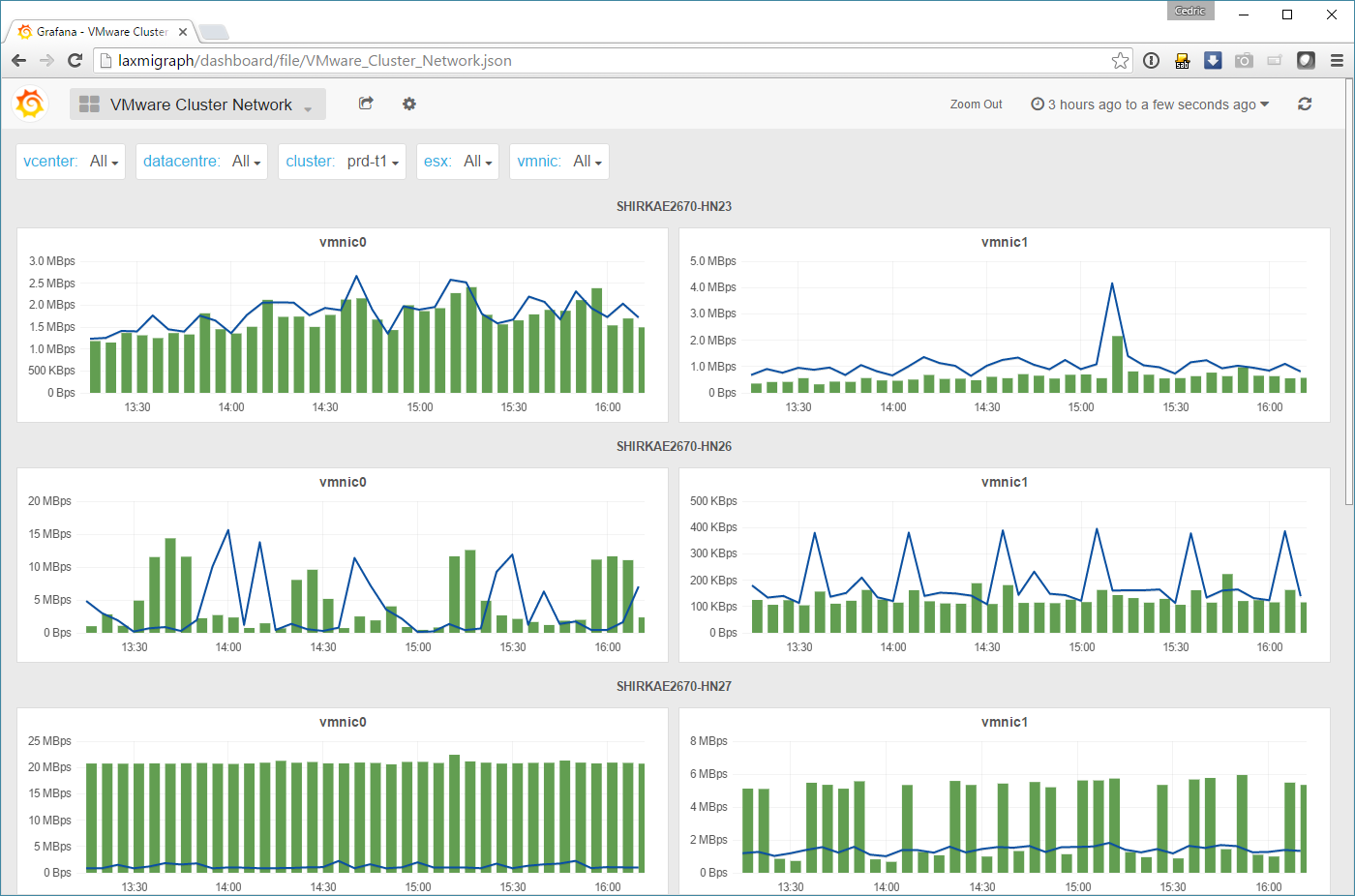1355x896 pixels.
Task: Open the vcenter variable dropdown
Action: tap(104, 162)
